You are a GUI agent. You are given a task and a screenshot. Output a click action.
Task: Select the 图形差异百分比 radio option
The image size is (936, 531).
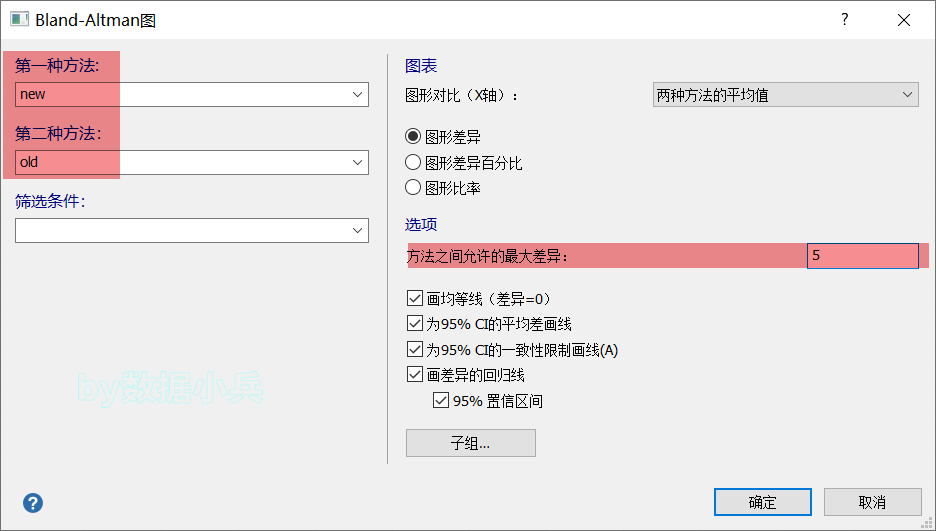413,162
